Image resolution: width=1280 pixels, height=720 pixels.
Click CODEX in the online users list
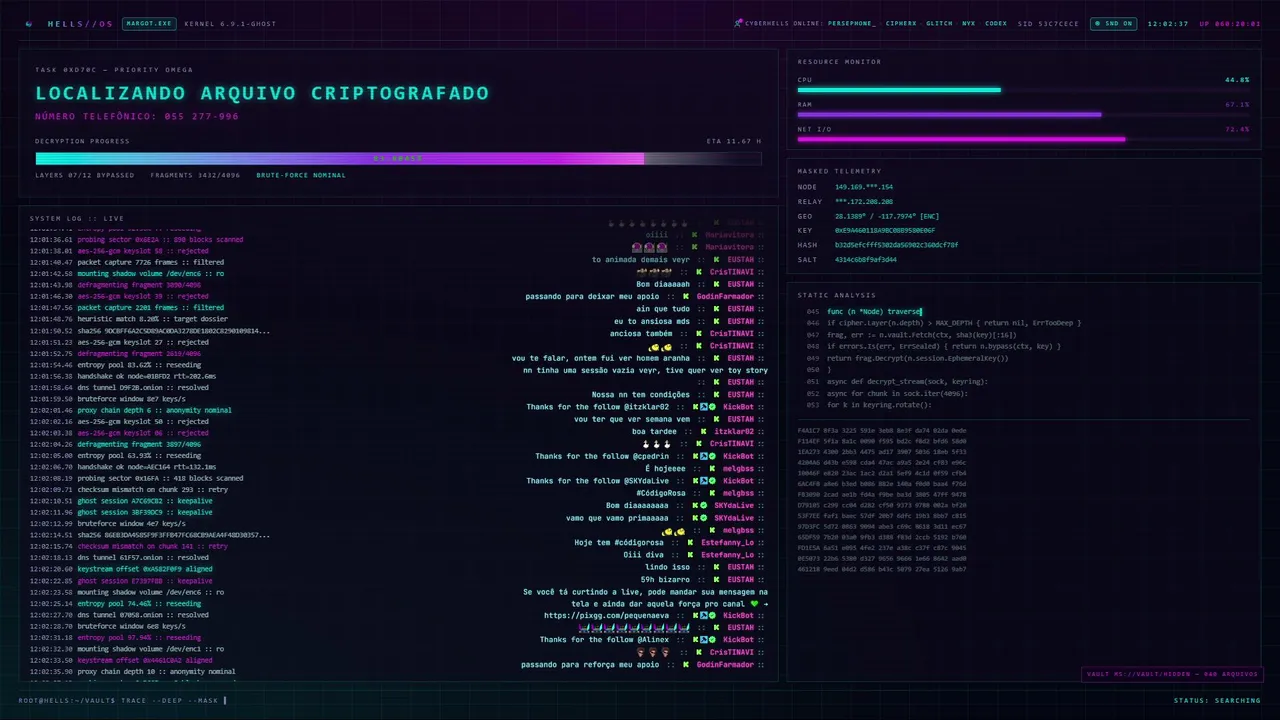(996, 23)
